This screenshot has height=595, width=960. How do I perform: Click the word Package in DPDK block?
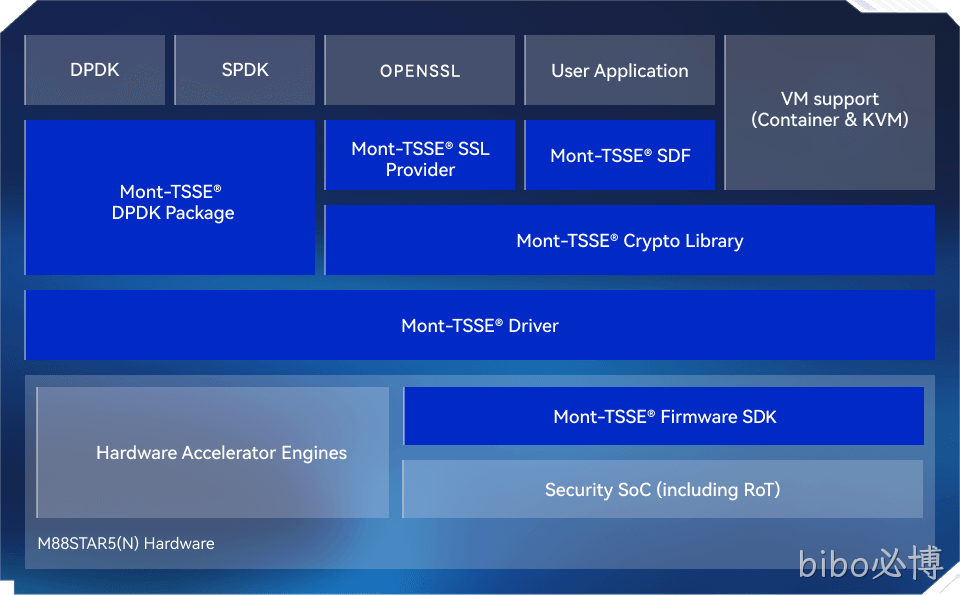pyautogui.click(x=200, y=213)
